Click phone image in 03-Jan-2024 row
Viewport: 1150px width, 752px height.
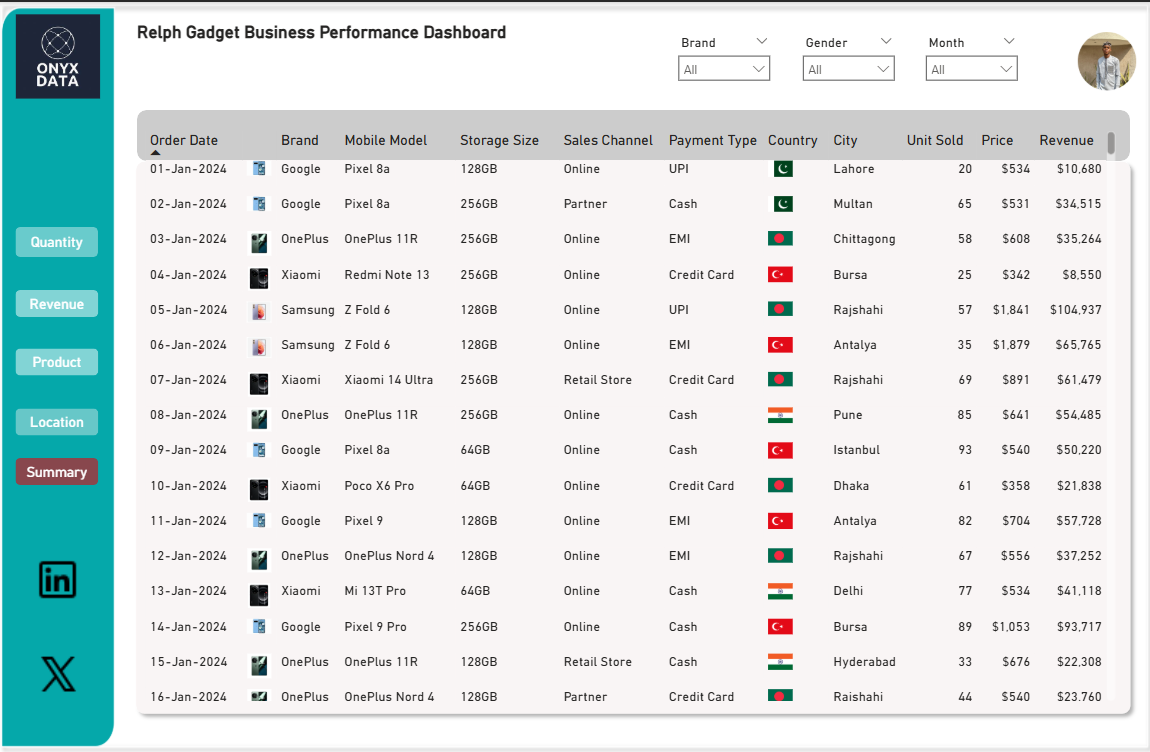click(x=259, y=242)
